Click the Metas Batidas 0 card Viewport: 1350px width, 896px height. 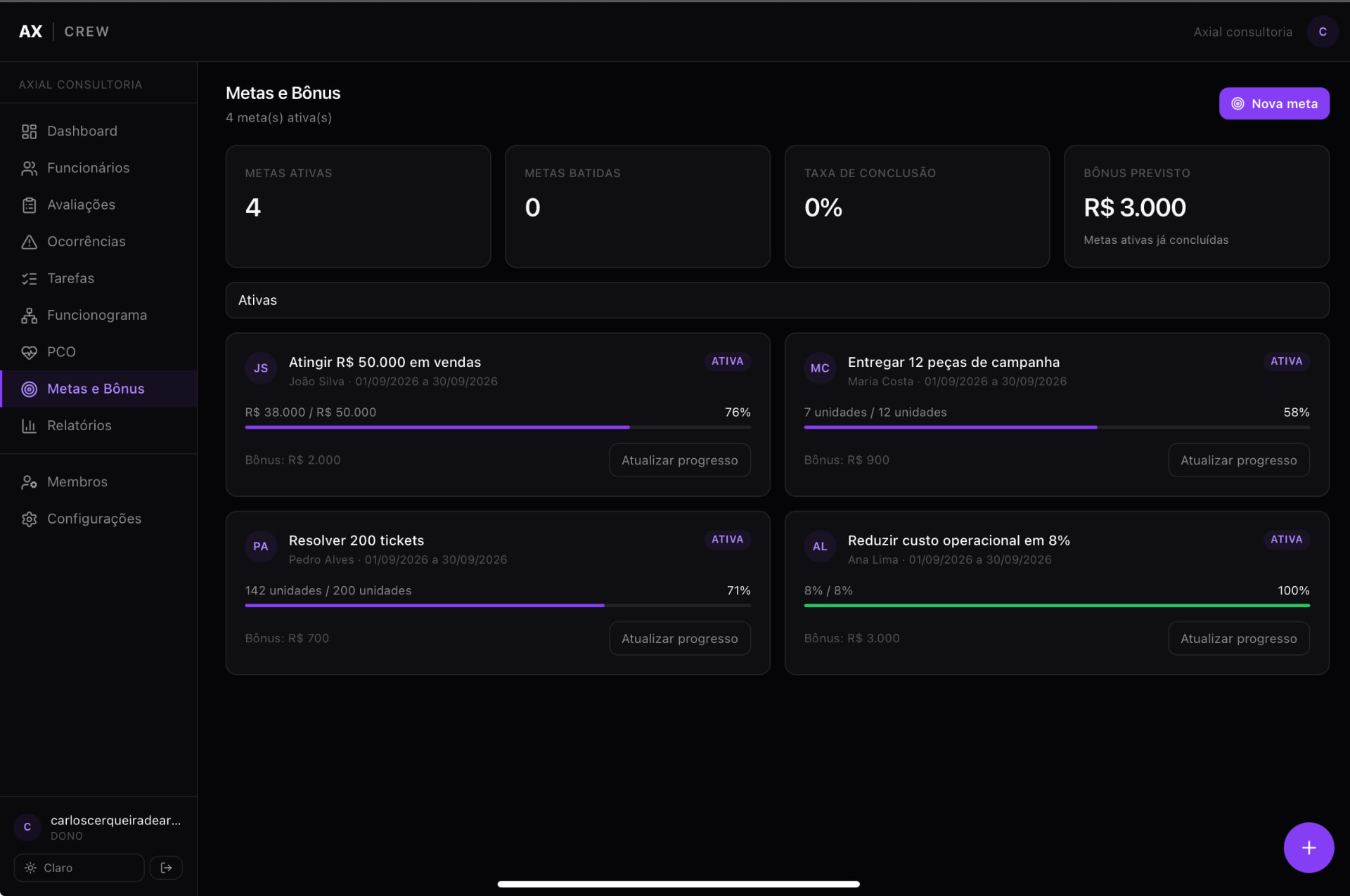(637, 207)
